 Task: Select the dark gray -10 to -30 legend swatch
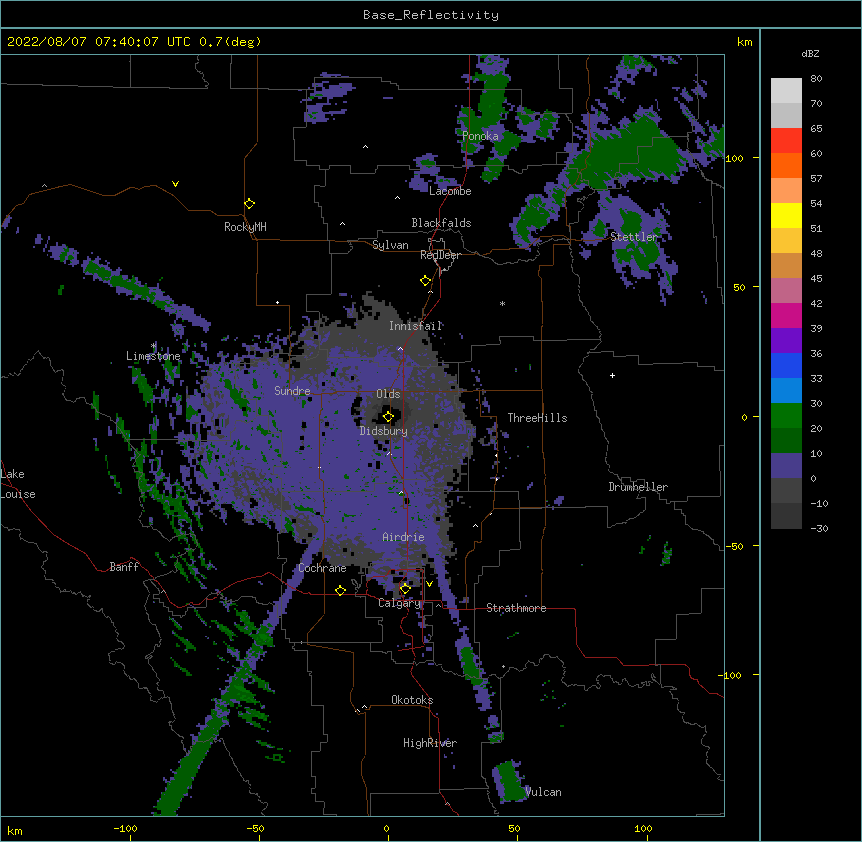[786, 516]
